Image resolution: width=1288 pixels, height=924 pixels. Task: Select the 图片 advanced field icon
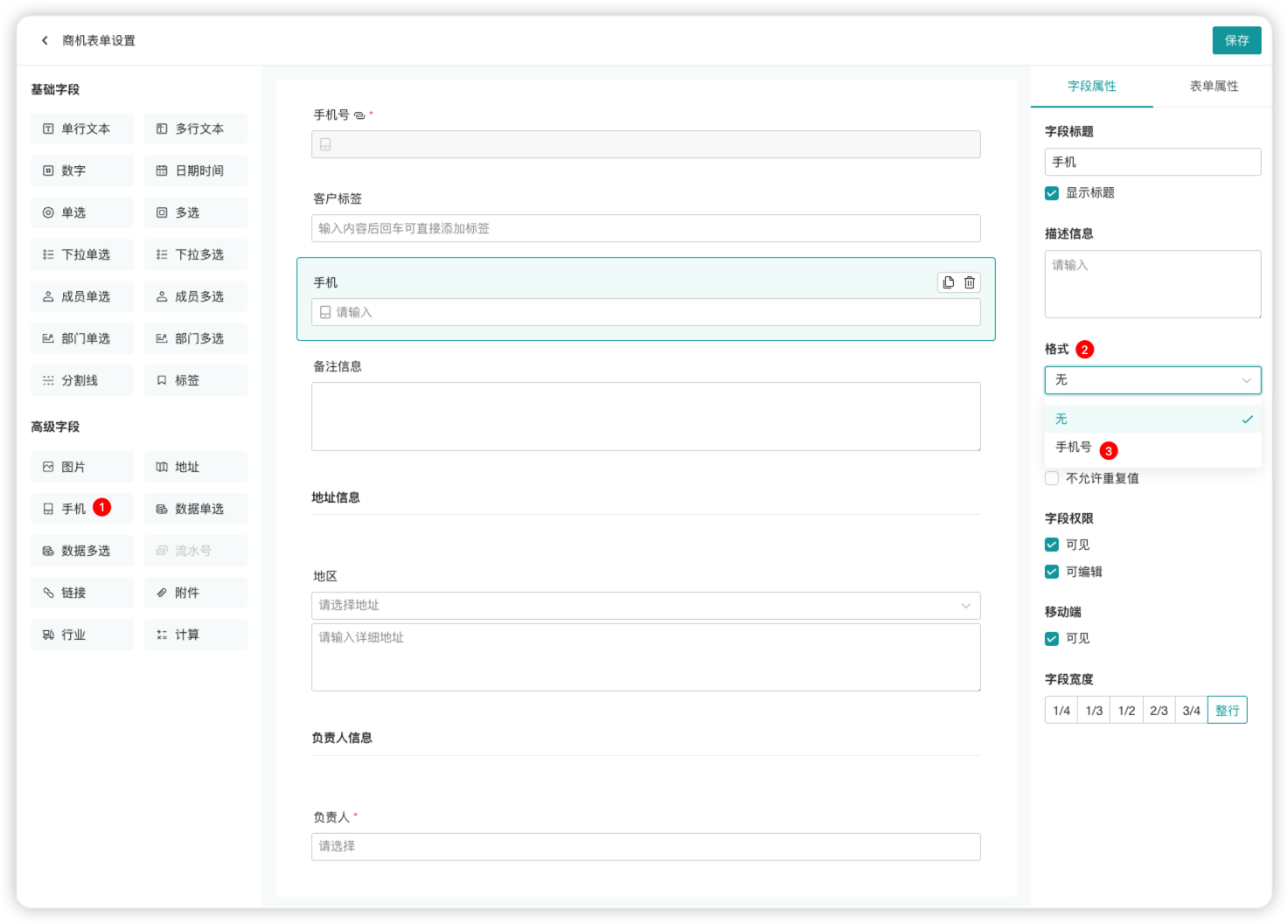49,467
